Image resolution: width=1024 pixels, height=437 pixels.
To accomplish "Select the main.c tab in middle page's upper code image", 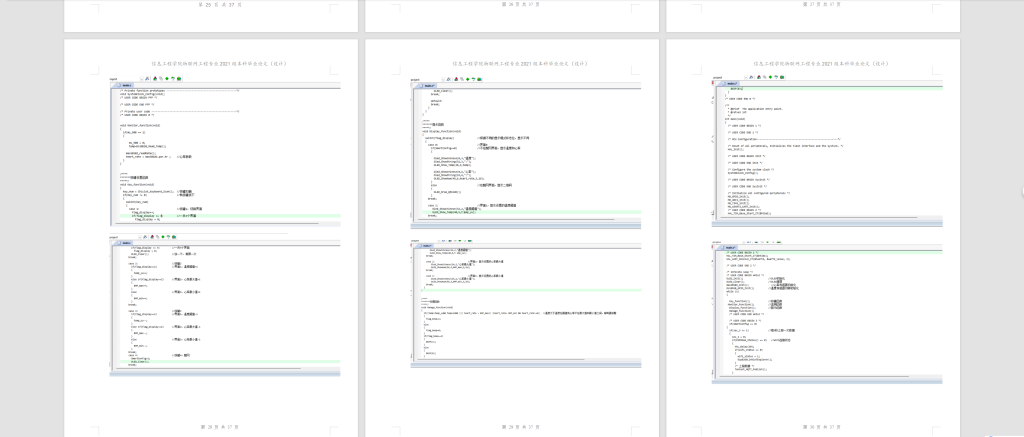I will (x=429, y=86).
